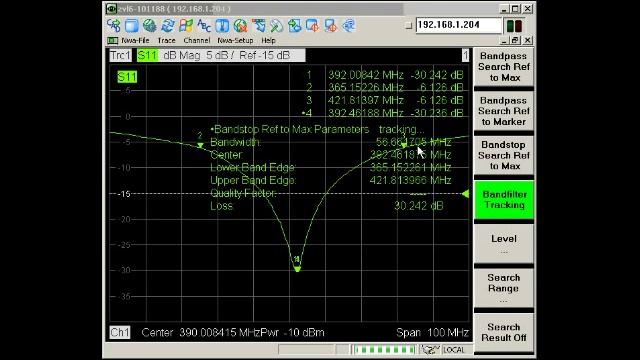Click the globe with red X icon
This screenshot has height=360, width=640.
(x=240, y=25)
